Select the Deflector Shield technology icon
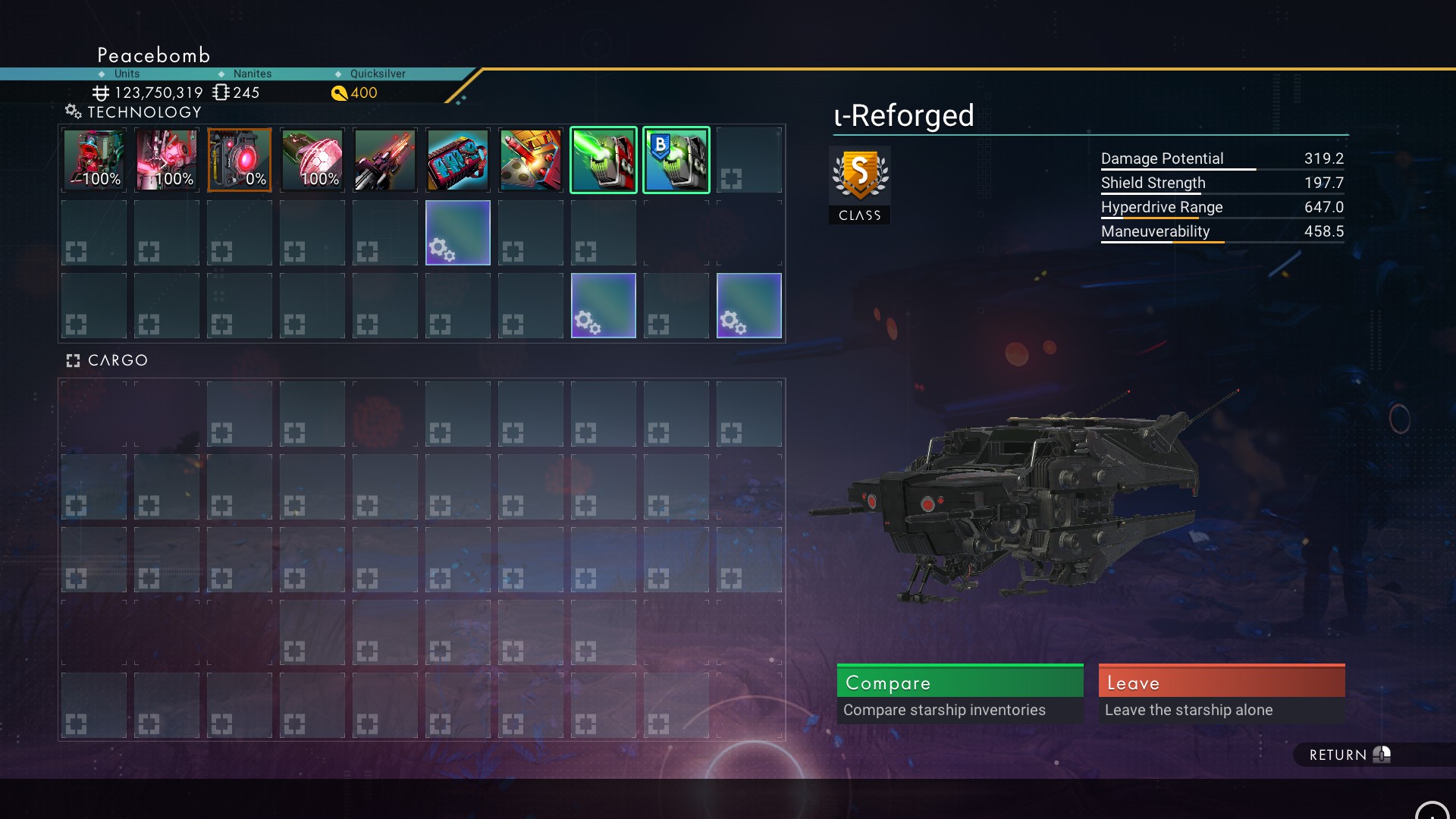 (312, 160)
